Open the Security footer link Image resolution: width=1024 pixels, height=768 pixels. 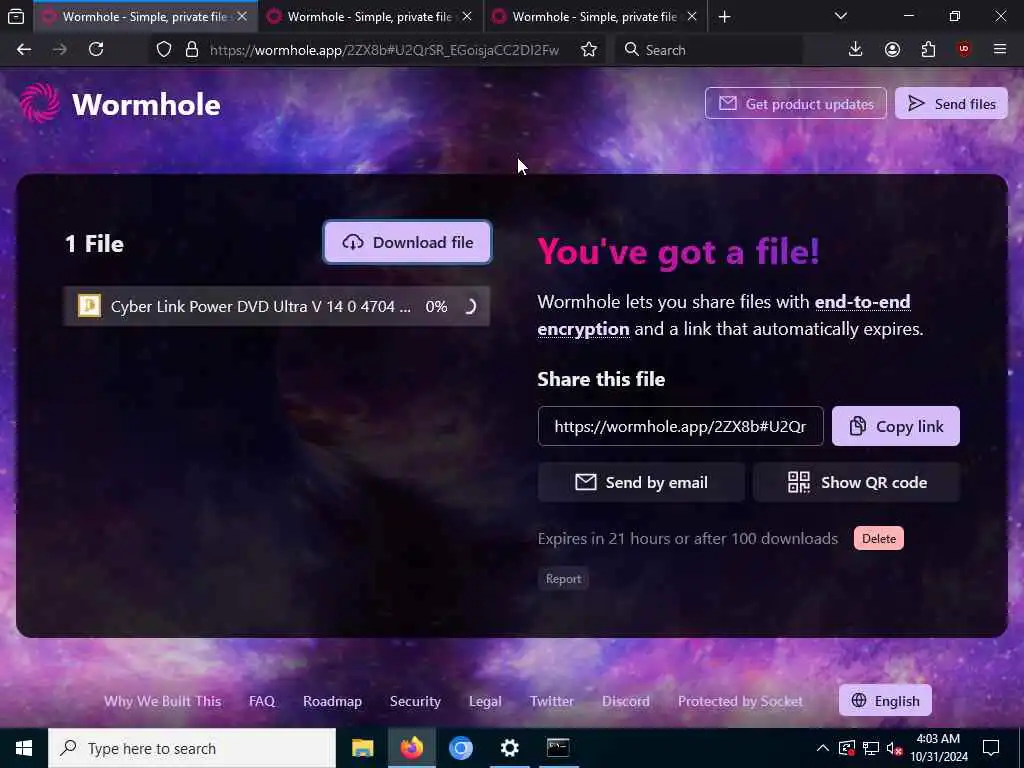pyautogui.click(x=415, y=701)
